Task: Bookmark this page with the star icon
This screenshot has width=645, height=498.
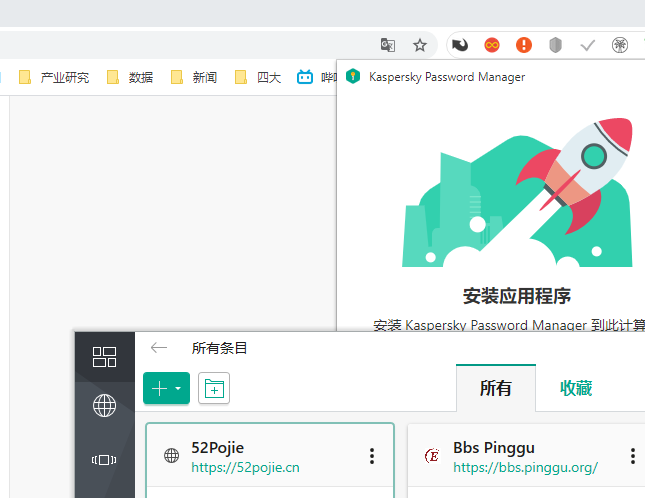Action: (x=420, y=45)
